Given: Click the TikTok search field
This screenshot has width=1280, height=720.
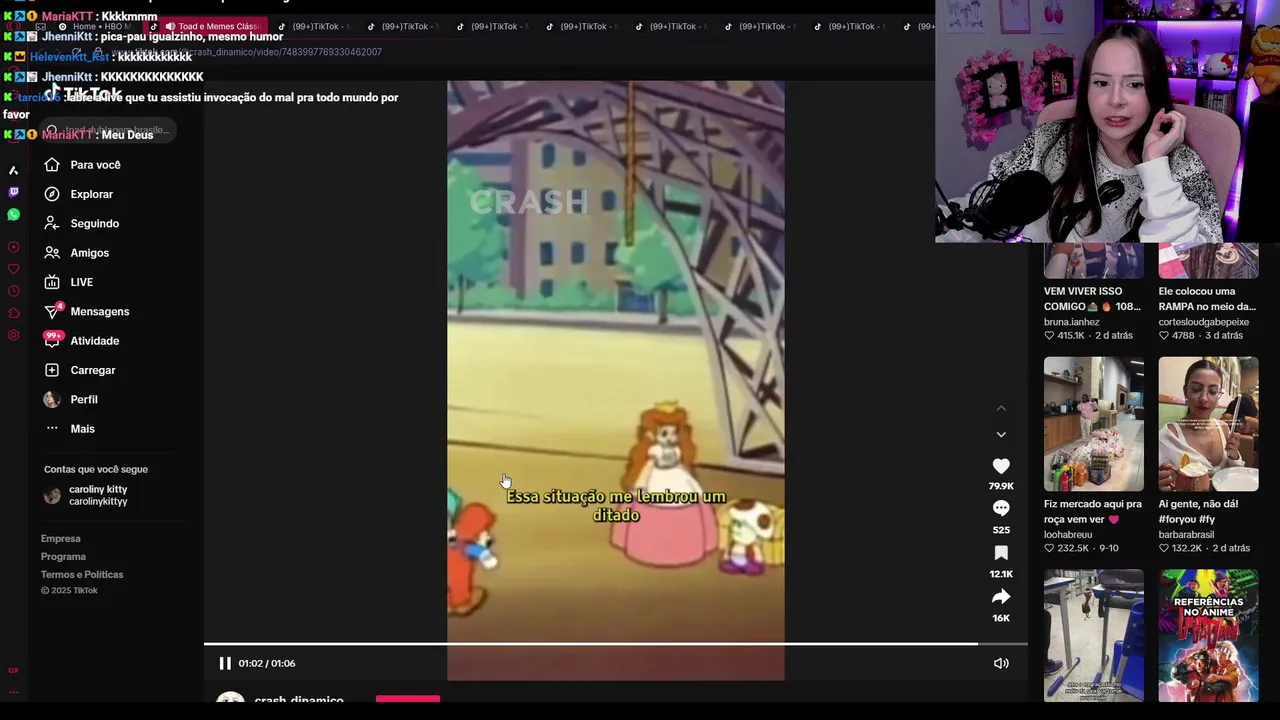Looking at the screenshot, I should tap(110, 130).
